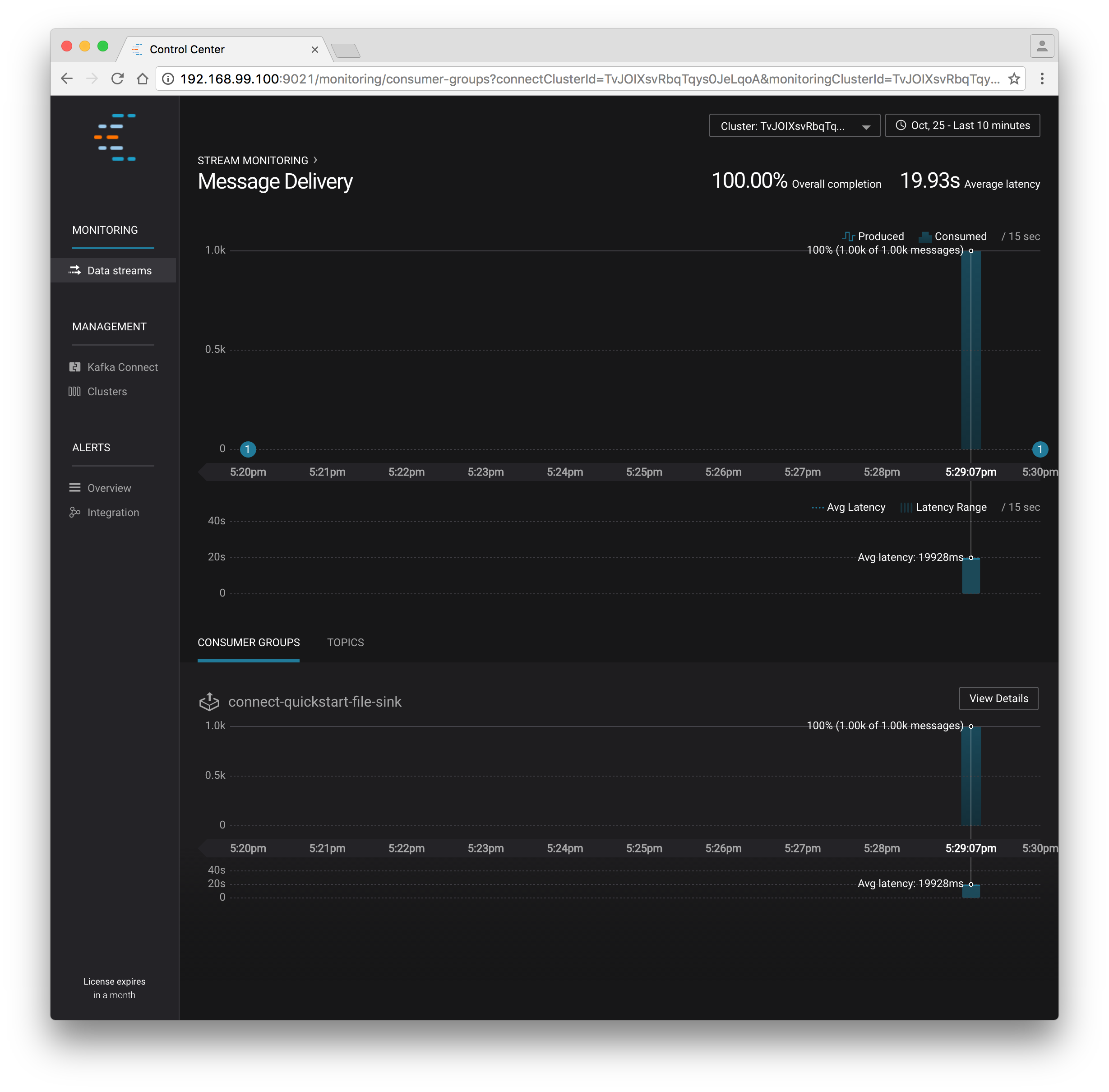Click alert marker at 5:30pm on timeline

[1040, 449]
